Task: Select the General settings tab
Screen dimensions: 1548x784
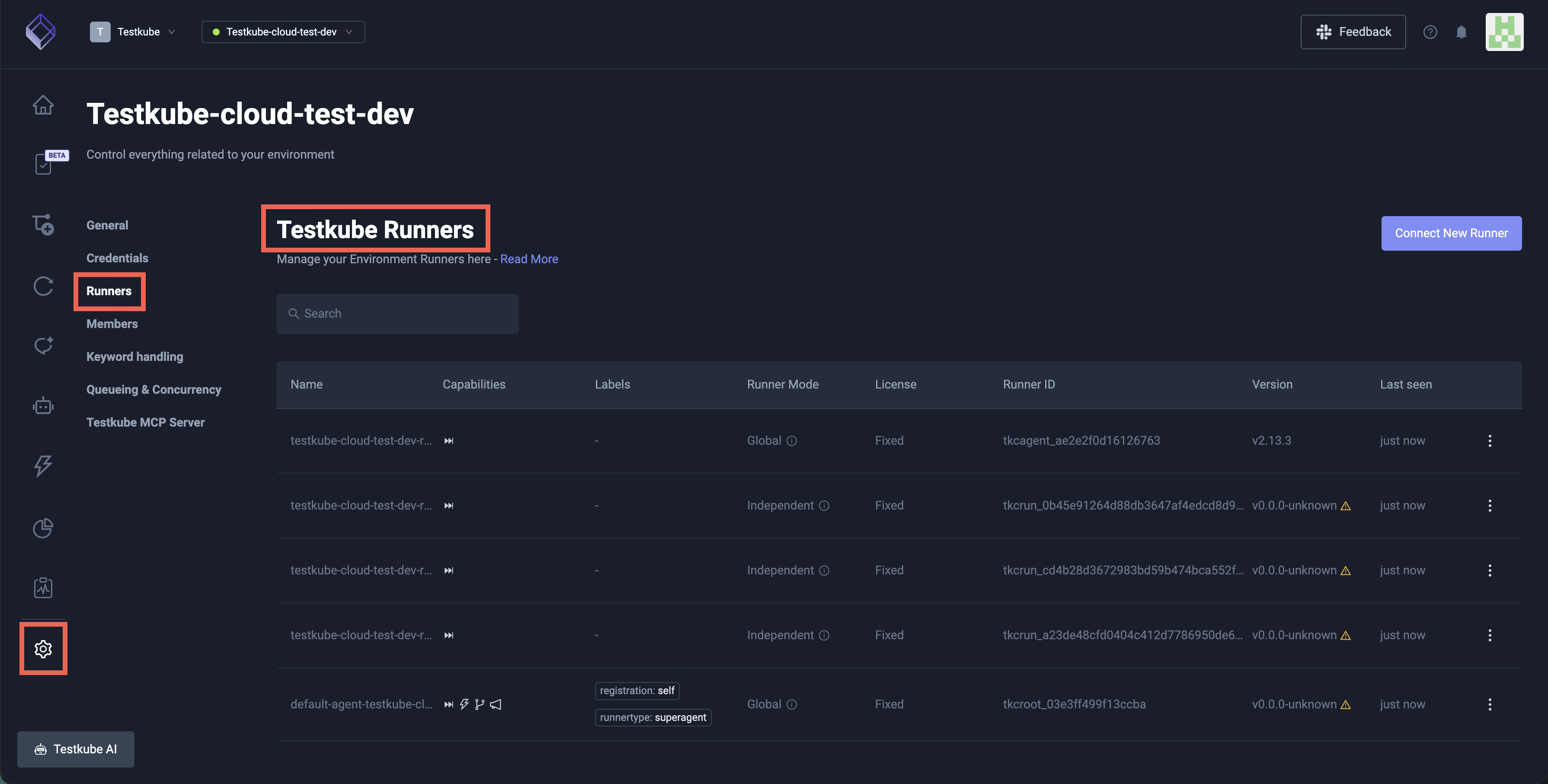Action: click(107, 225)
